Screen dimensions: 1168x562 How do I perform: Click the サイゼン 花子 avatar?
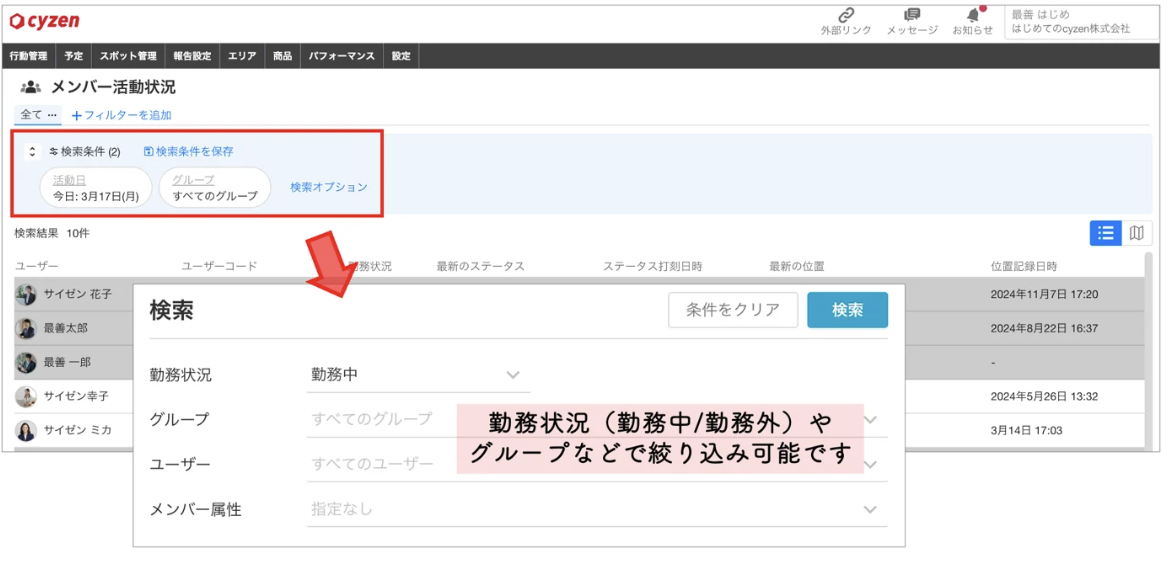coord(26,294)
